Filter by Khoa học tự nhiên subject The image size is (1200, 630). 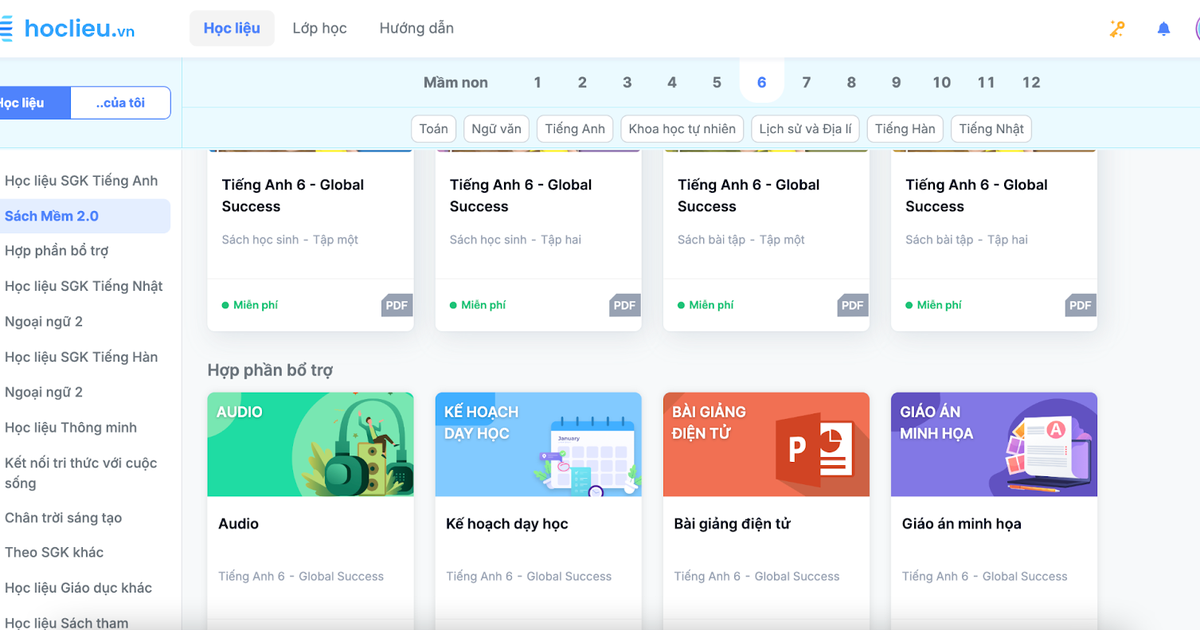[682, 129]
